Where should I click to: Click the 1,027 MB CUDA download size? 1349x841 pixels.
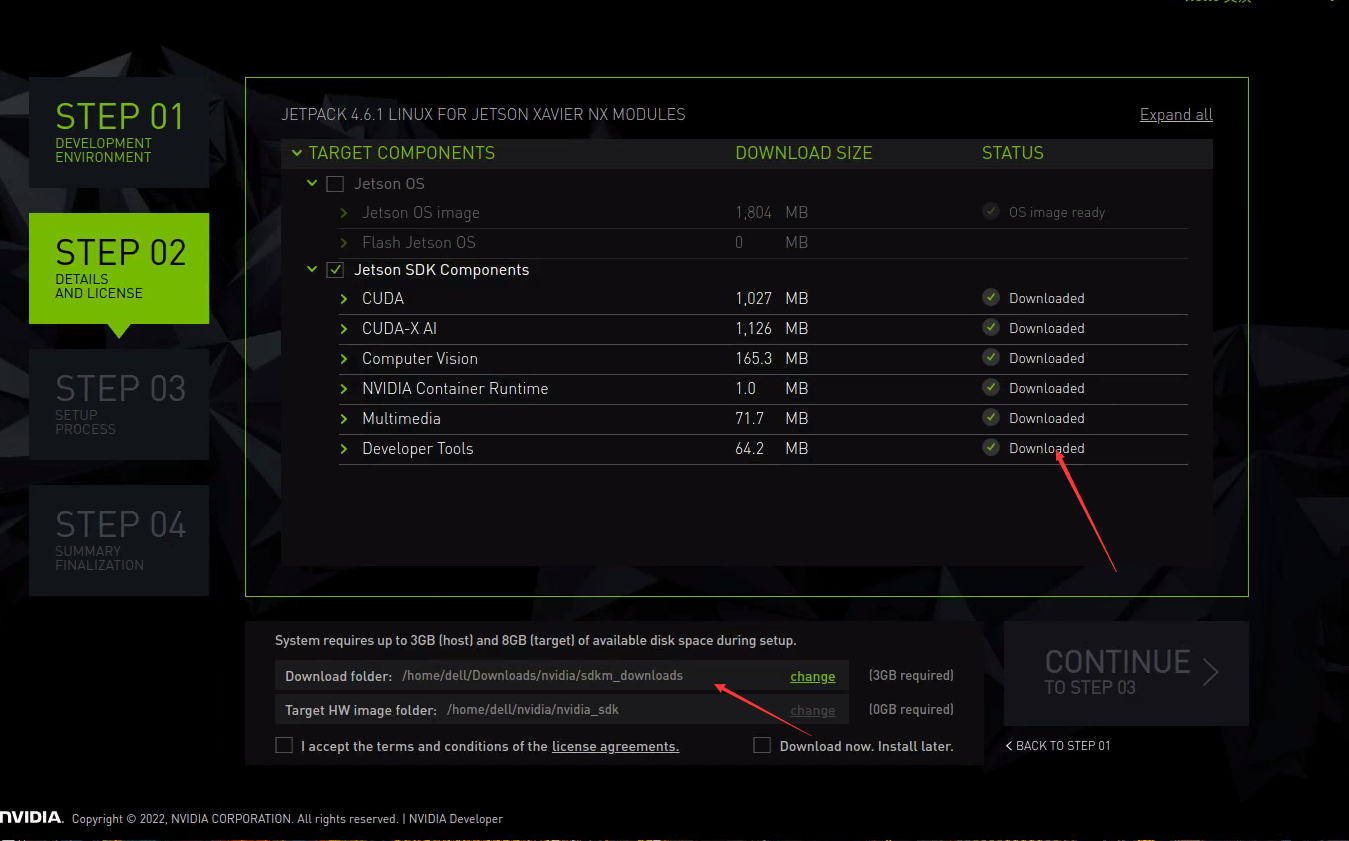pos(771,299)
